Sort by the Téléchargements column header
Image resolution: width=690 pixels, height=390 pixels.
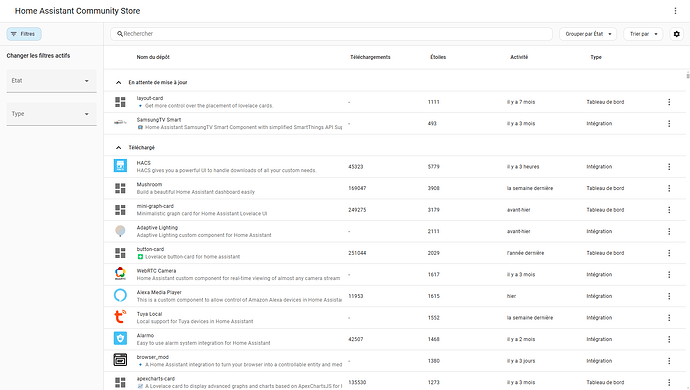click(x=370, y=57)
